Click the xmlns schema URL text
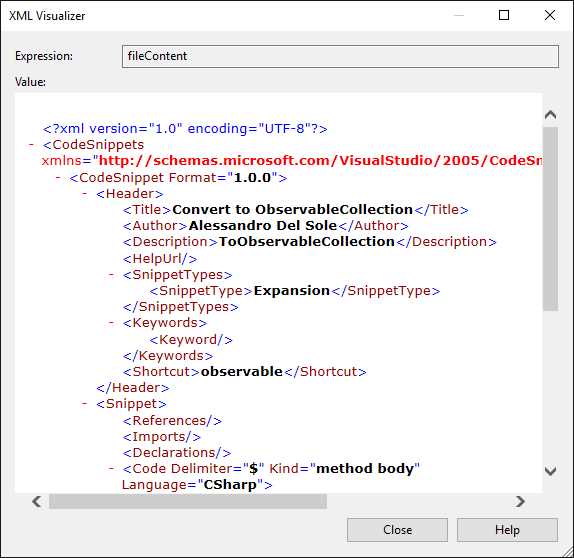574x558 pixels. point(320,161)
